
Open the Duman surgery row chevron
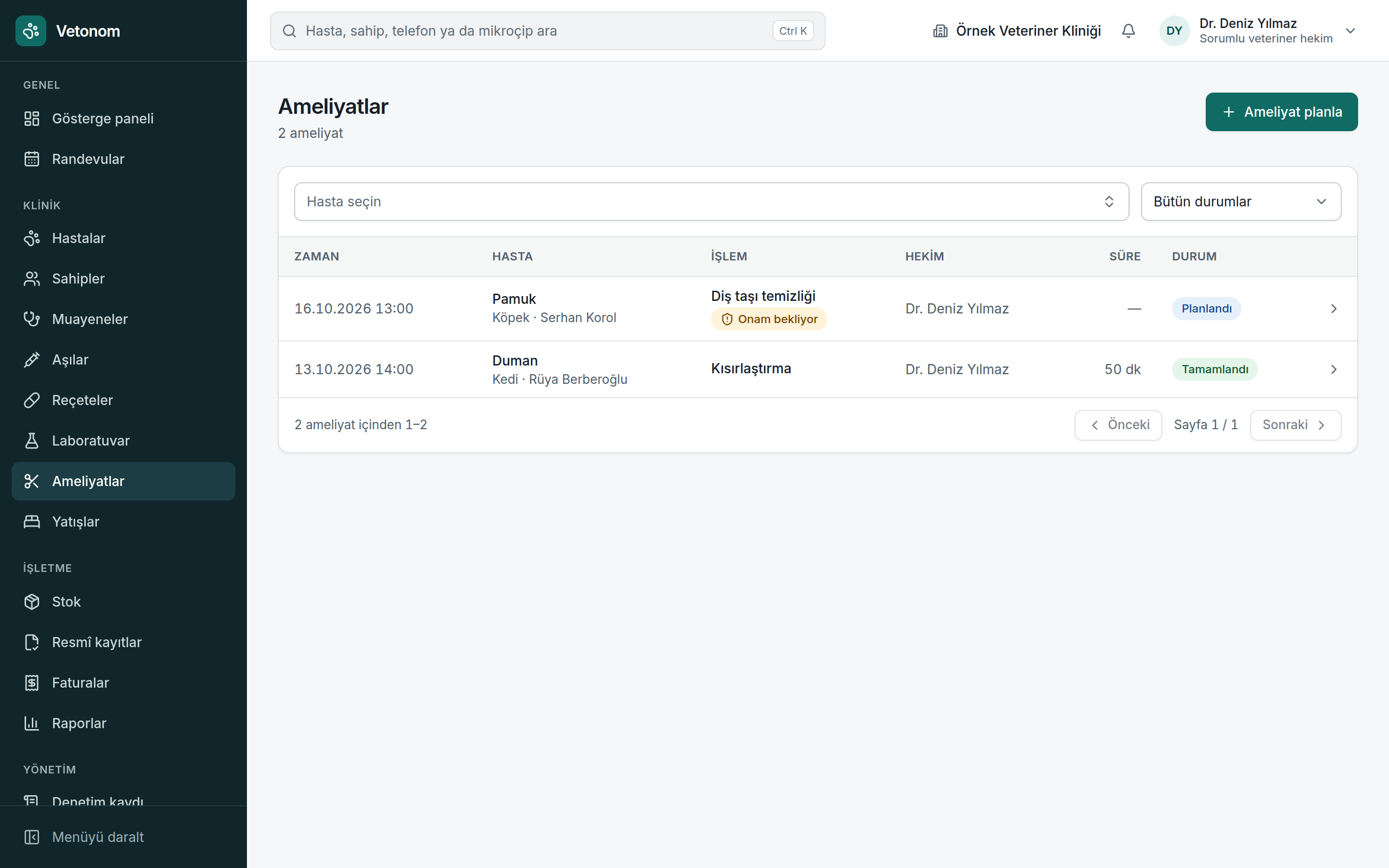(x=1334, y=370)
